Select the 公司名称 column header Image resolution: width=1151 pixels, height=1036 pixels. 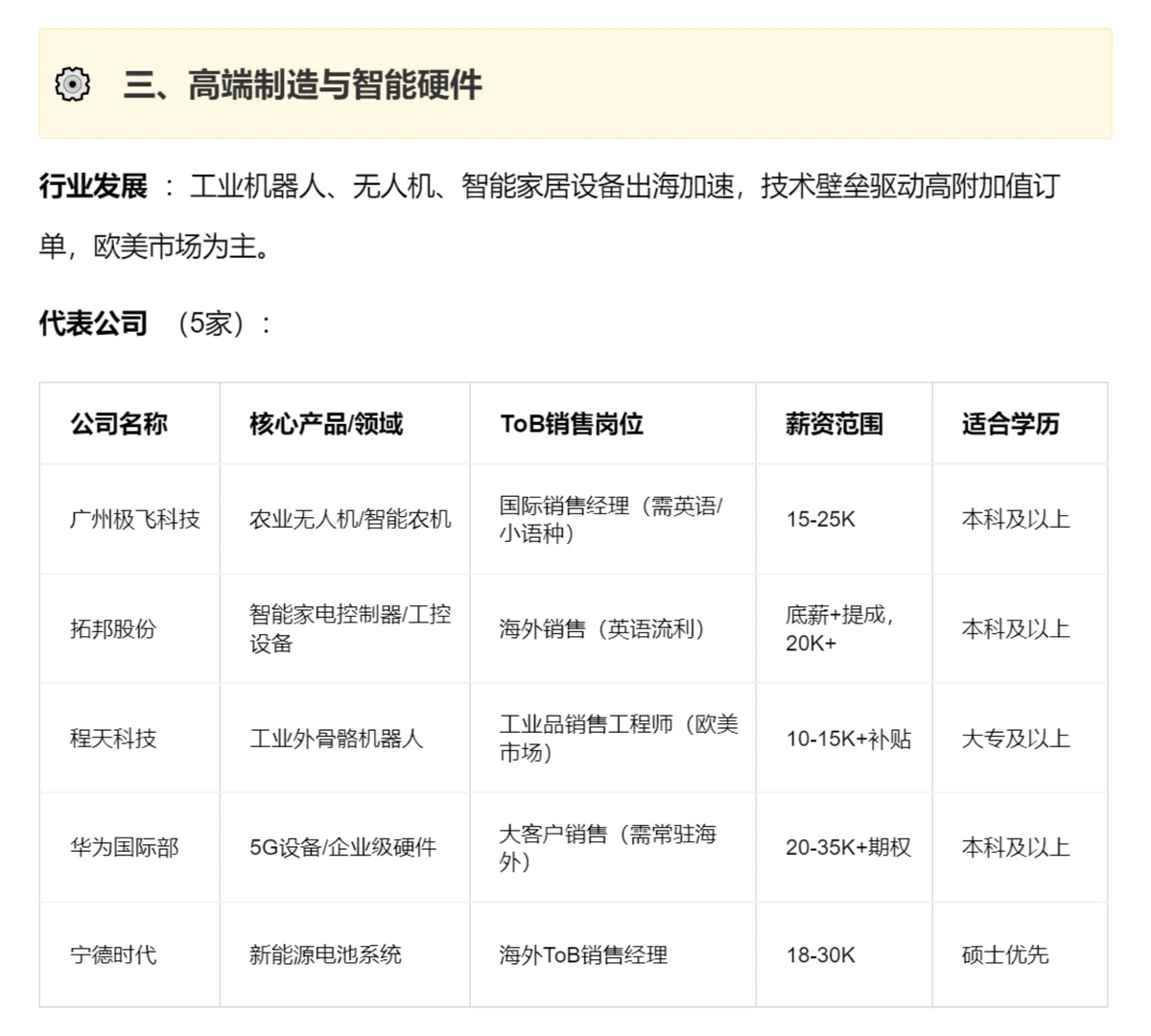click(x=119, y=424)
